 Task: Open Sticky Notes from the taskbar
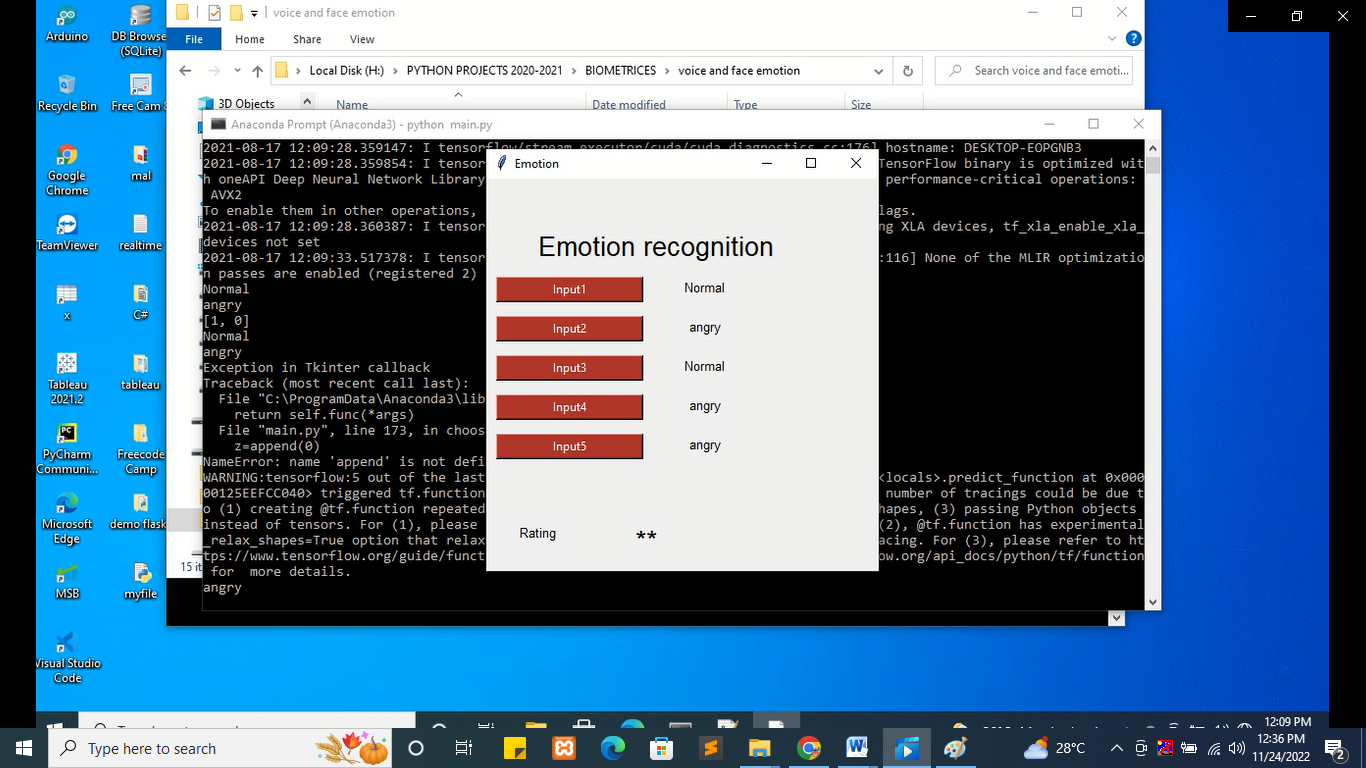[514, 748]
